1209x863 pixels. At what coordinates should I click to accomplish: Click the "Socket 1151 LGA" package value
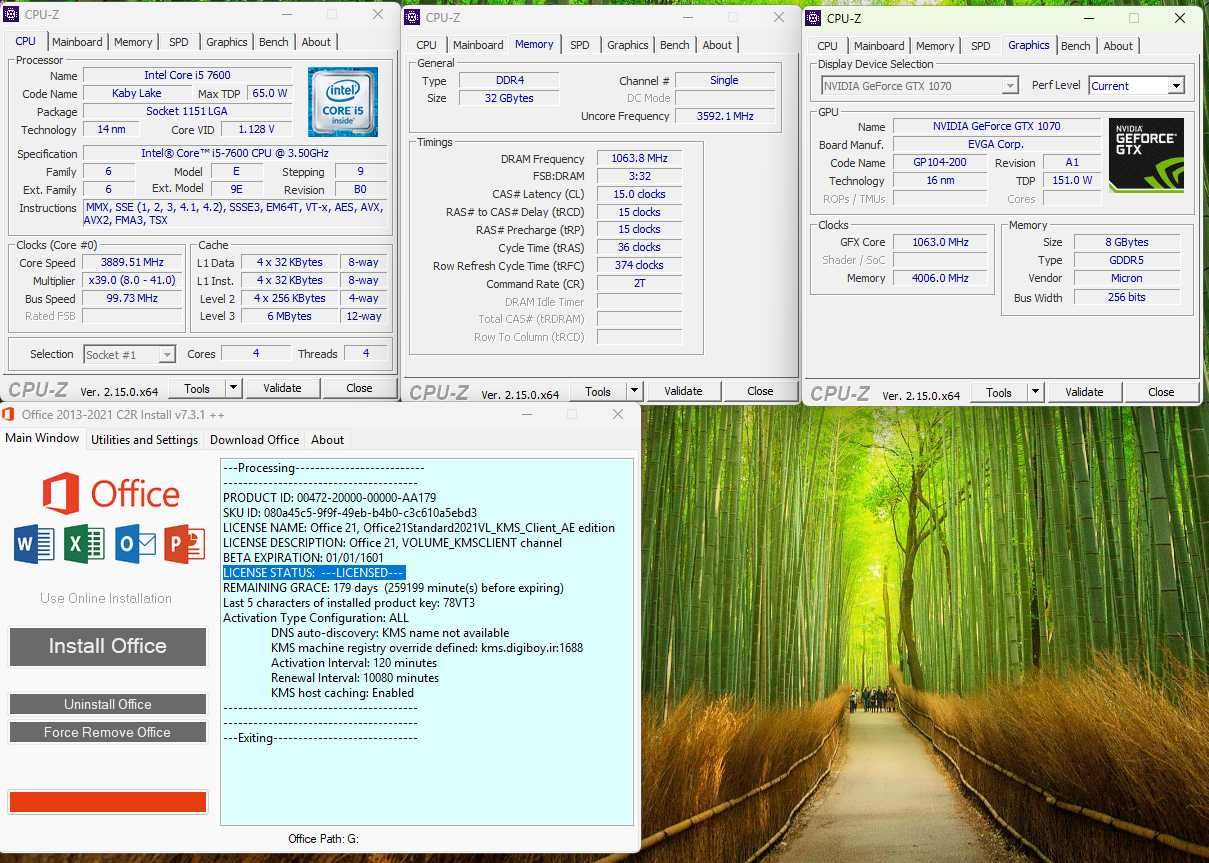(187, 112)
